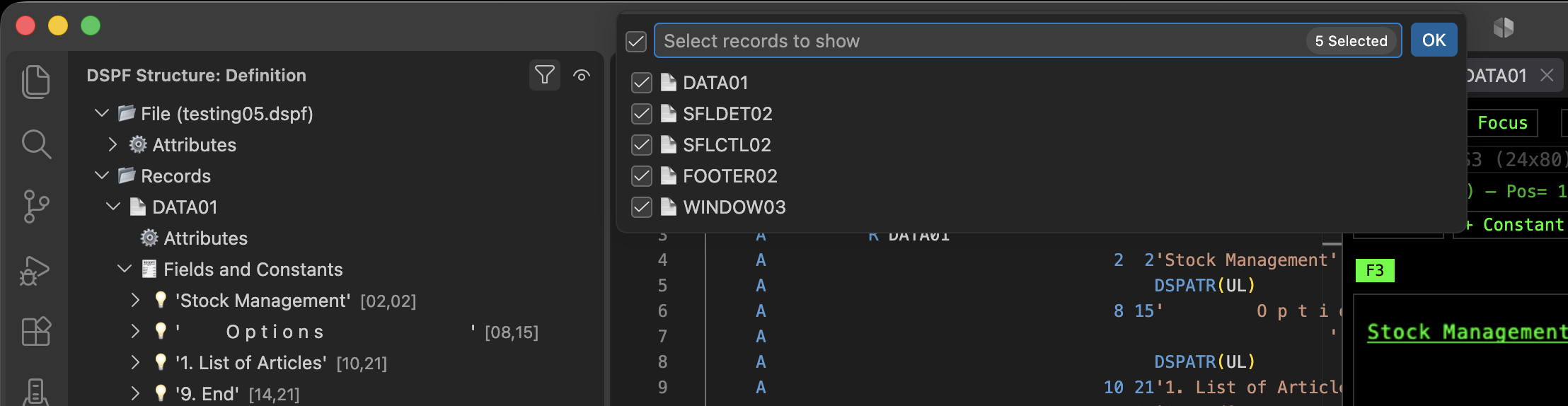Screen dimensions: 1568x406
Task: Uncheck the SFLCTL02 record checkbox
Action: coord(642,145)
